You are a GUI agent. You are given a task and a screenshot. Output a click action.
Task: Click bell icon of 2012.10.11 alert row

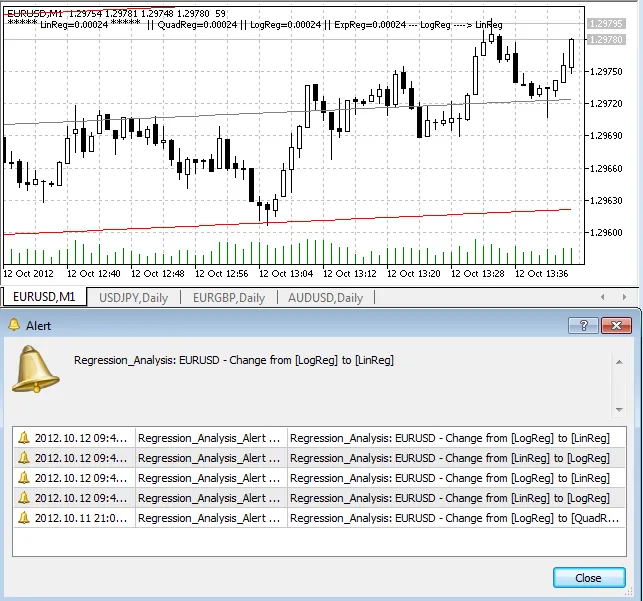pos(24,518)
